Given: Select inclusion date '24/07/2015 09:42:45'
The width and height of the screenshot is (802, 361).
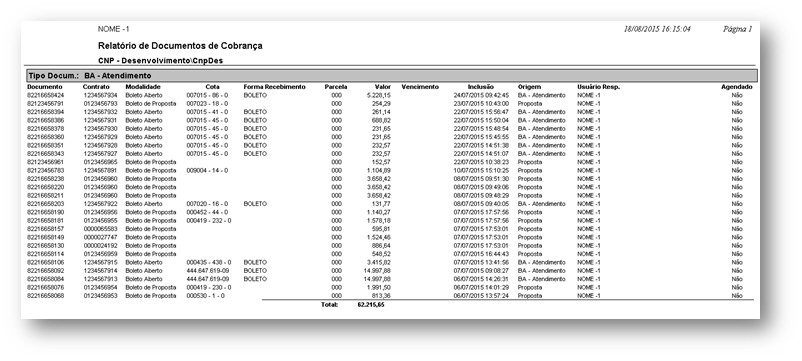Looking at the screenshot, I should [x=481, y=95].
